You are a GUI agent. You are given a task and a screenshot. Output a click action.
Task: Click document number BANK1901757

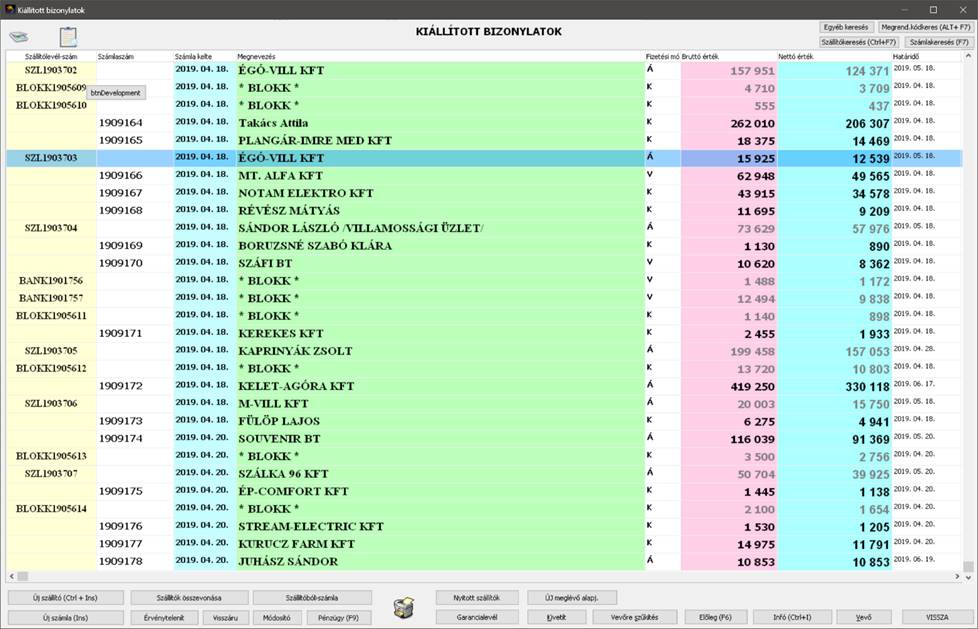click(51, 298)
